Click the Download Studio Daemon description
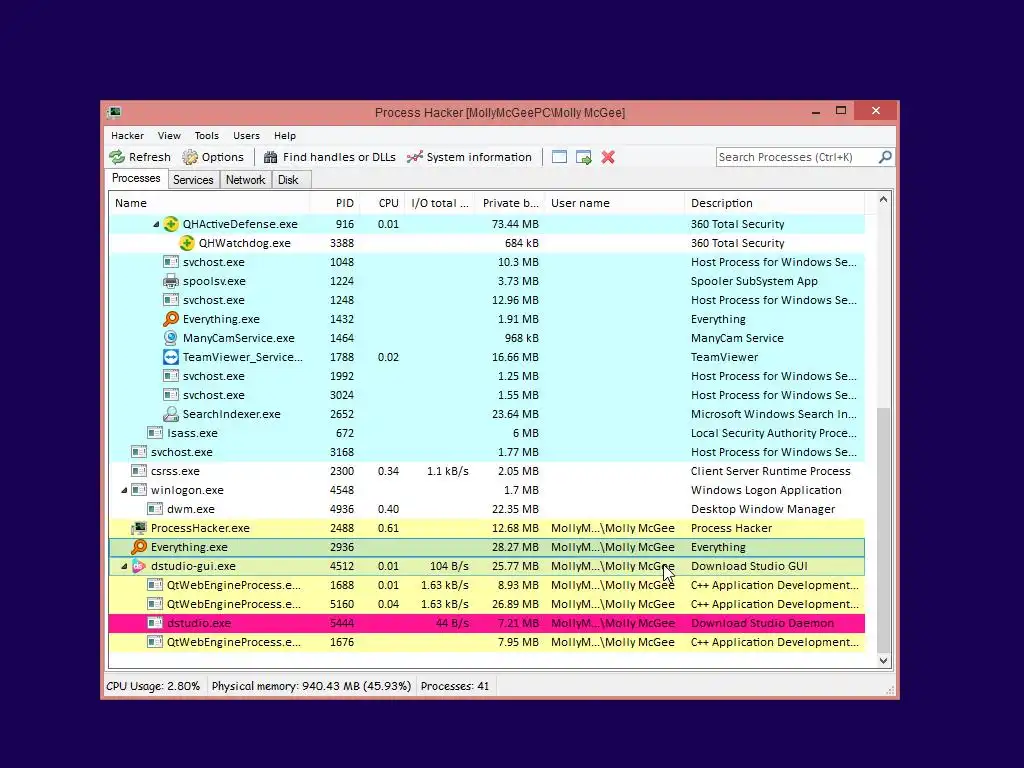The width and height of the screenshot is (1024, 768). click(x=762, y=623)
